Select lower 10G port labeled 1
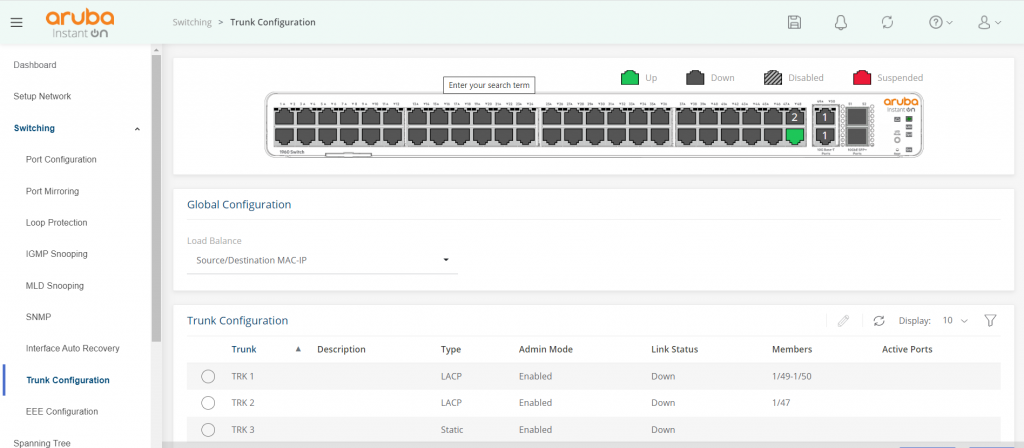This screenshot has width=1024, height=448. pos(825,136)
